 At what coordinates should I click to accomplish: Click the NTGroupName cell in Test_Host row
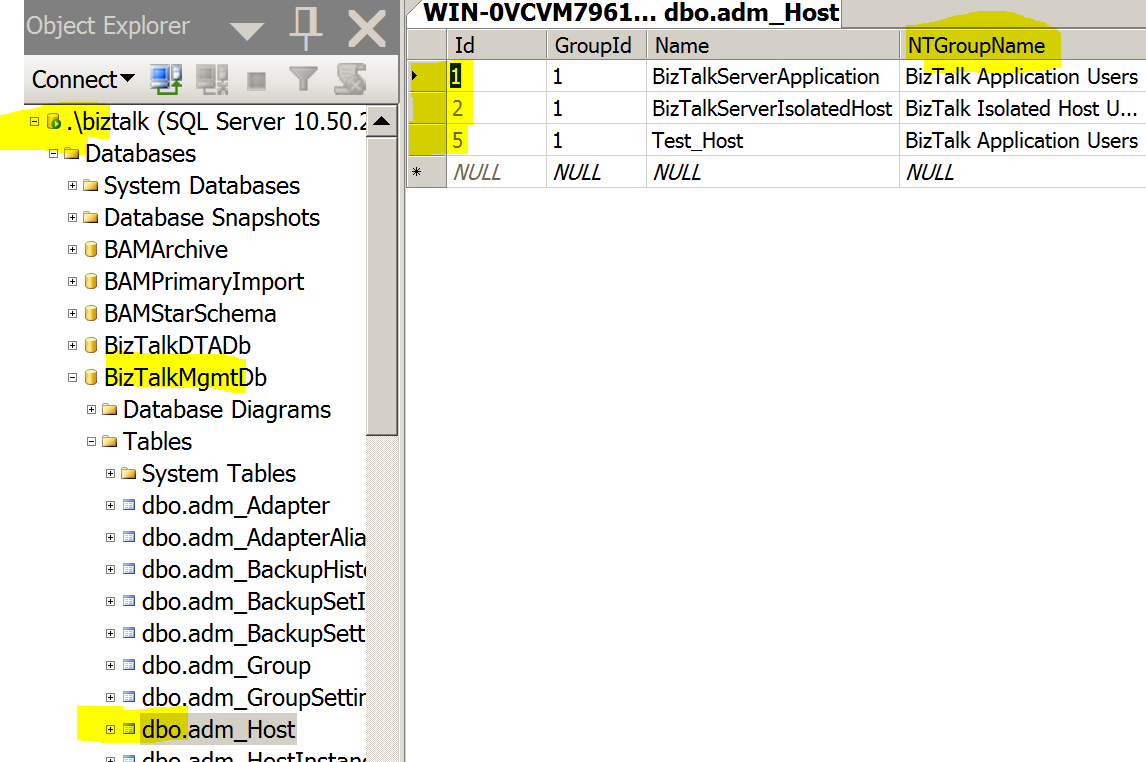point(1022,140)
